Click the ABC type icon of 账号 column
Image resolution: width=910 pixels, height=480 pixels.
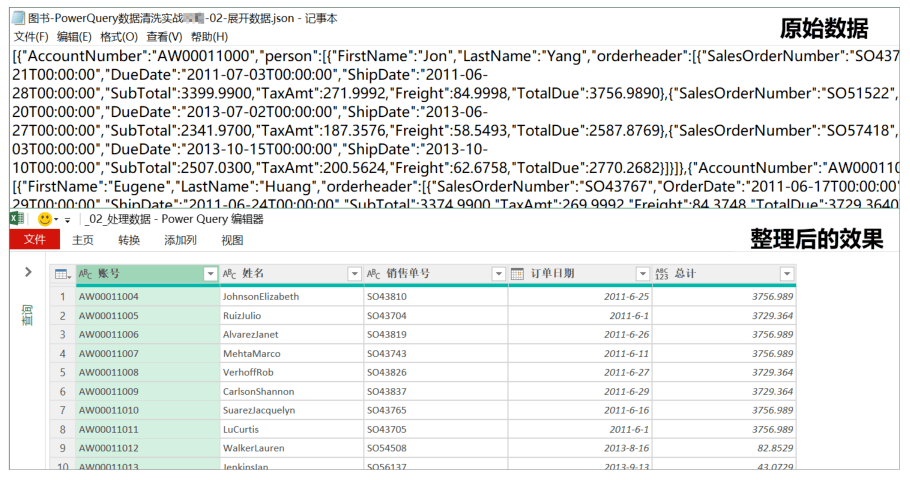[85, 274]
